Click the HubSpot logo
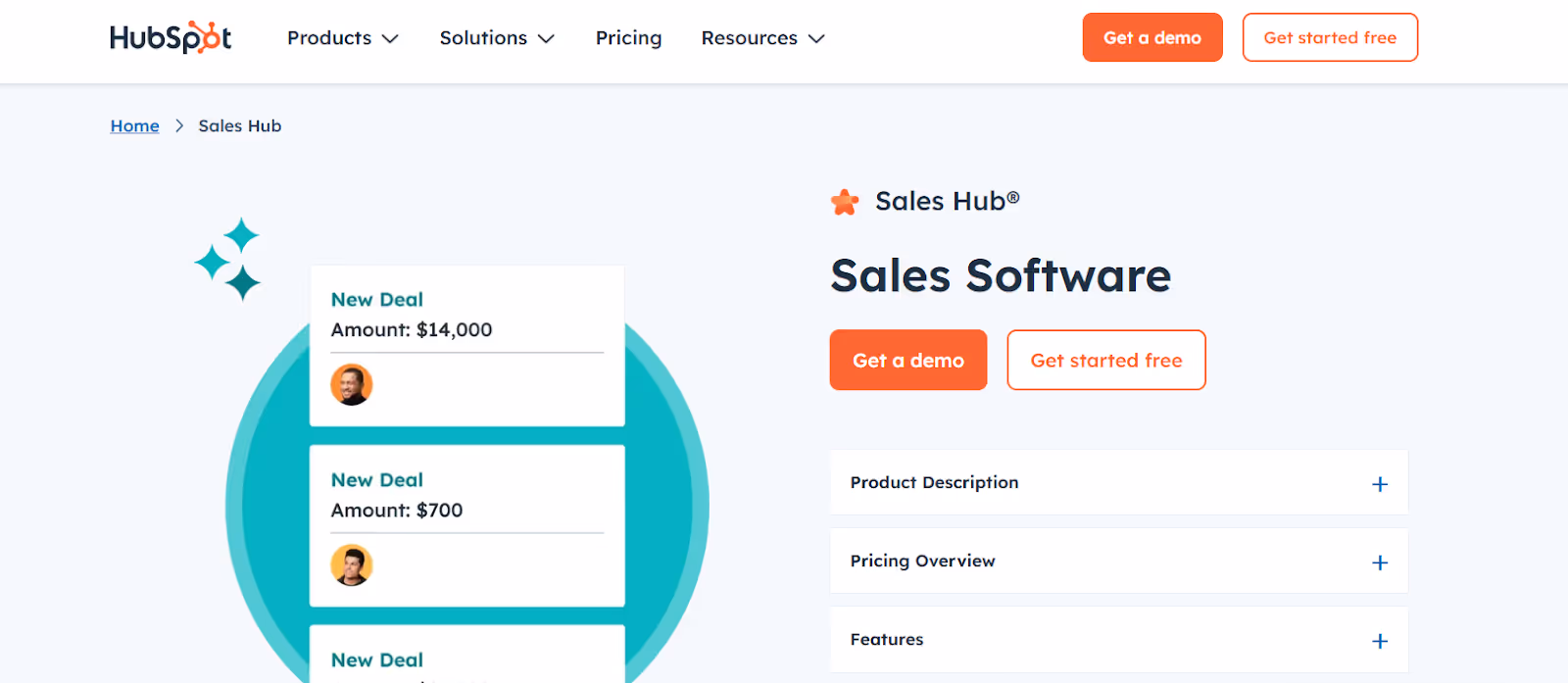The image size is (1568, 683). [171, 37]
